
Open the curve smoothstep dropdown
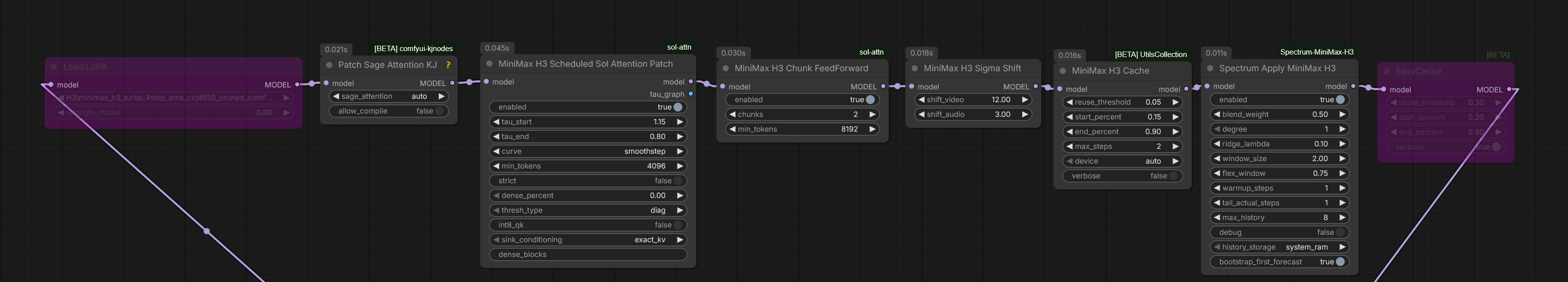click(588, 152)
